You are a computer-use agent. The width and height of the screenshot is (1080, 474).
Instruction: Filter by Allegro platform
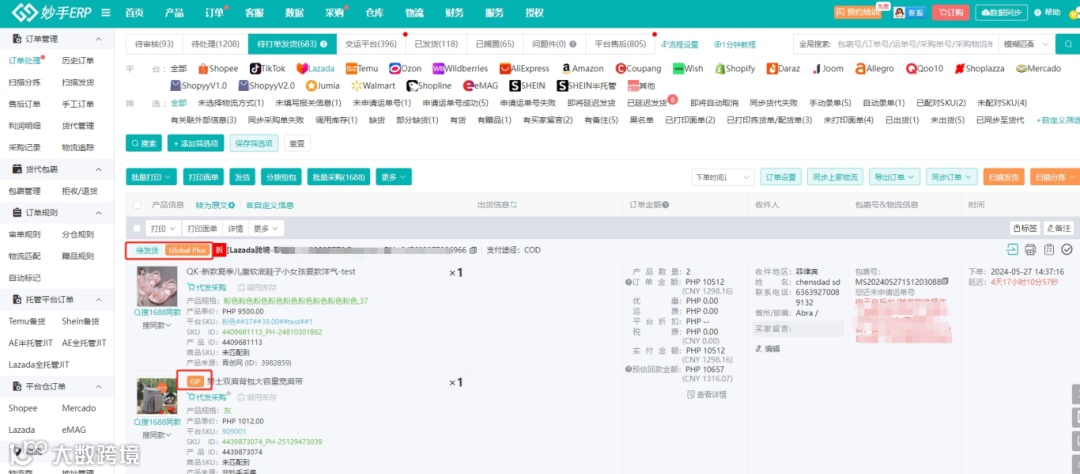pos(875,68)
